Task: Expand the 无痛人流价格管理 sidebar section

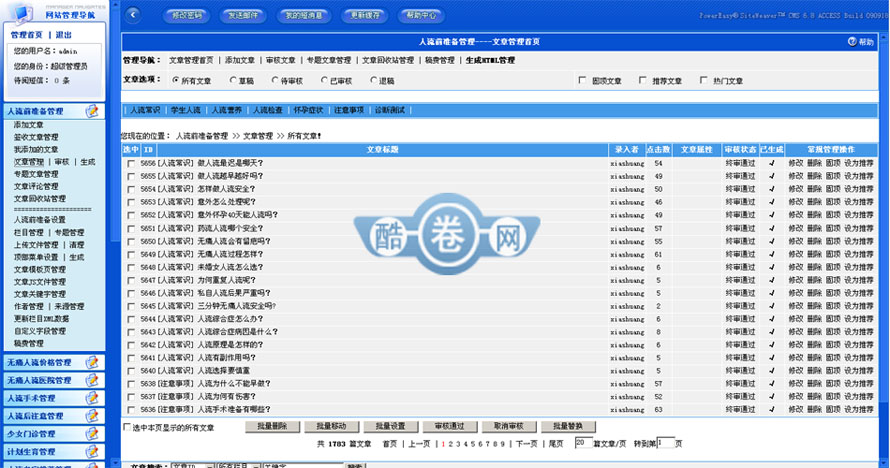Action: click(54, 362)
